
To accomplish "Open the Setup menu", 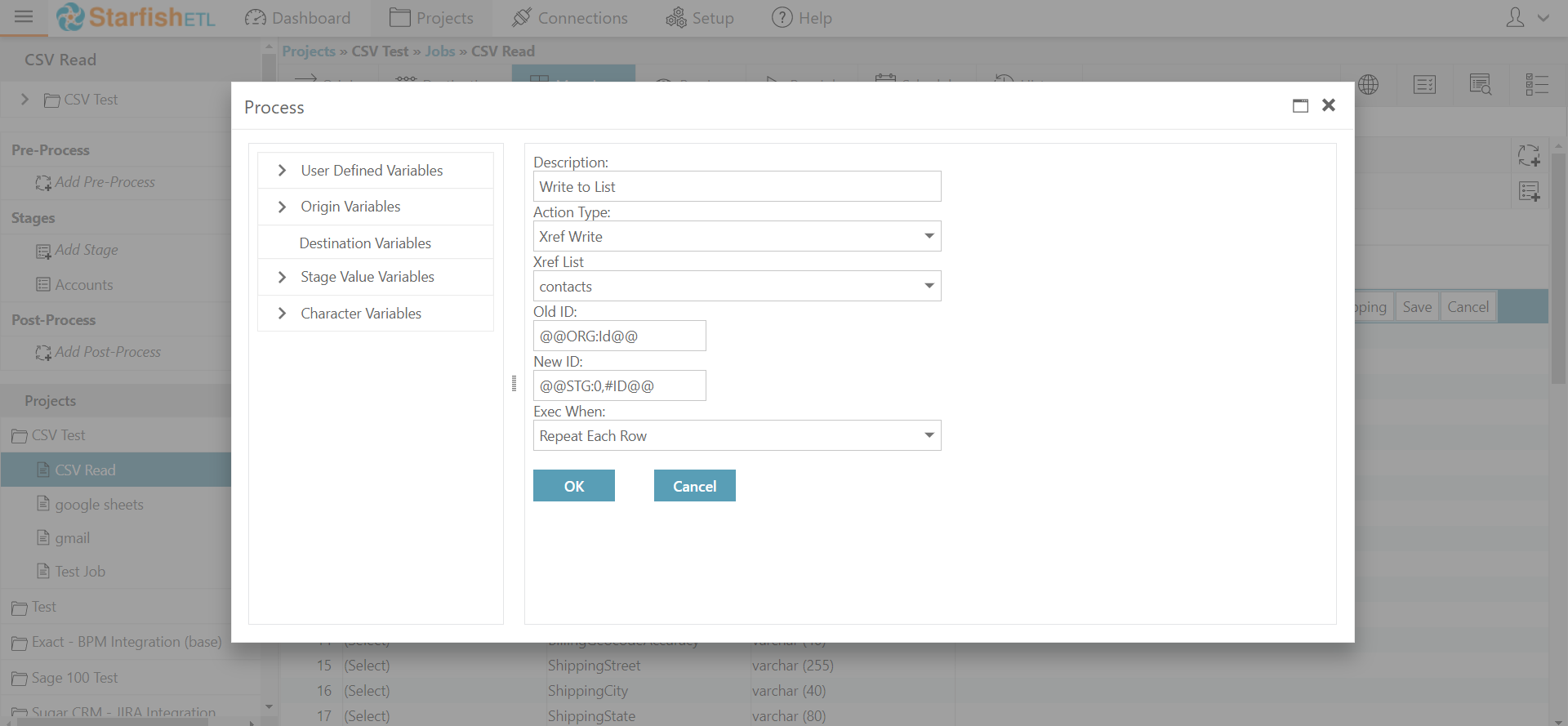I will pyautogui.click(x=700, y=18).
